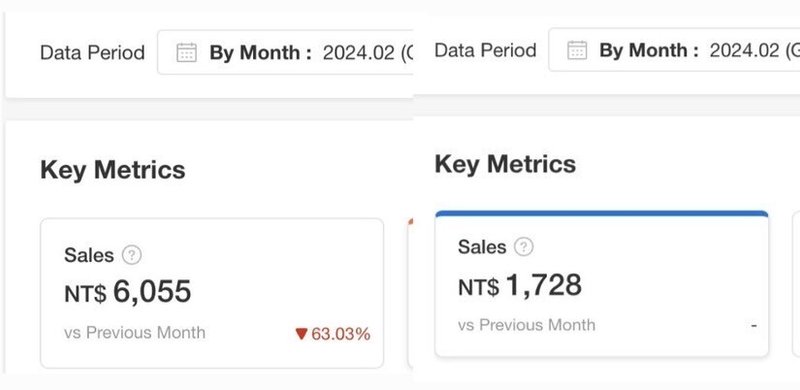800x390 pixels.
Task: Click the Data Period label in the right-hand panel
Action: click(485, 50)
